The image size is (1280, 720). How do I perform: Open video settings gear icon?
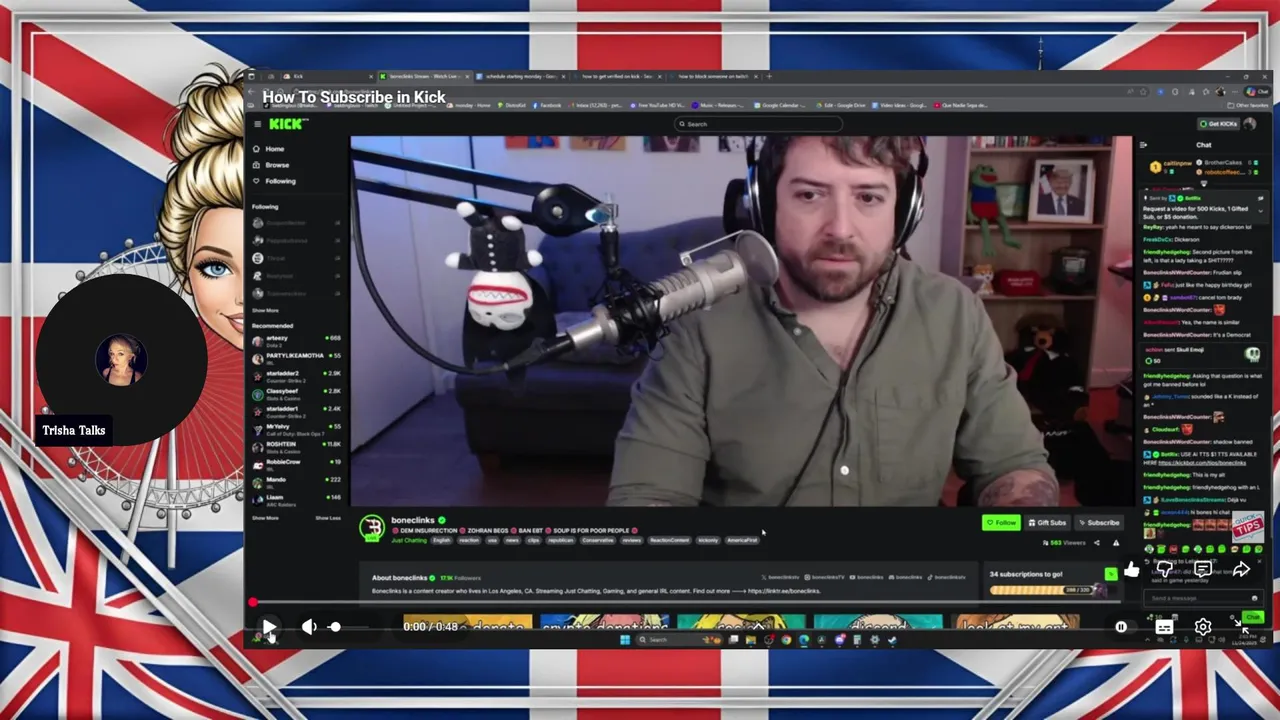(1203, 627)
